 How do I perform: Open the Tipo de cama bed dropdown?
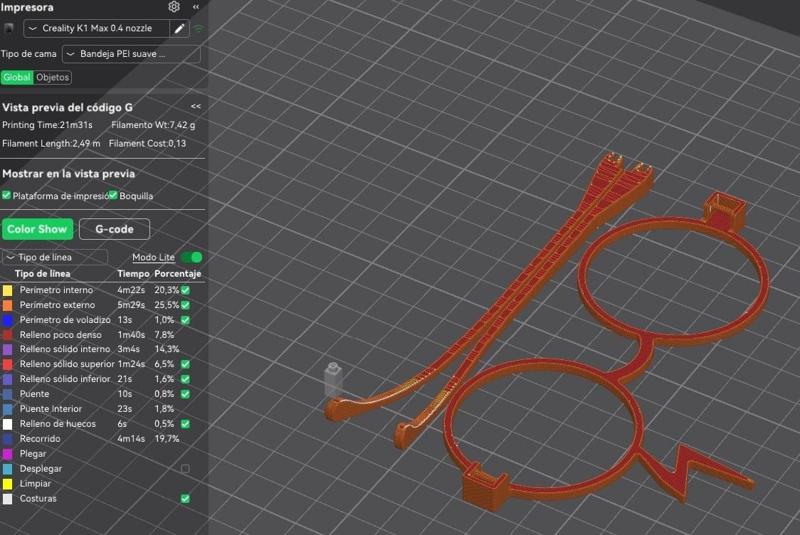(x=131, y=54)
